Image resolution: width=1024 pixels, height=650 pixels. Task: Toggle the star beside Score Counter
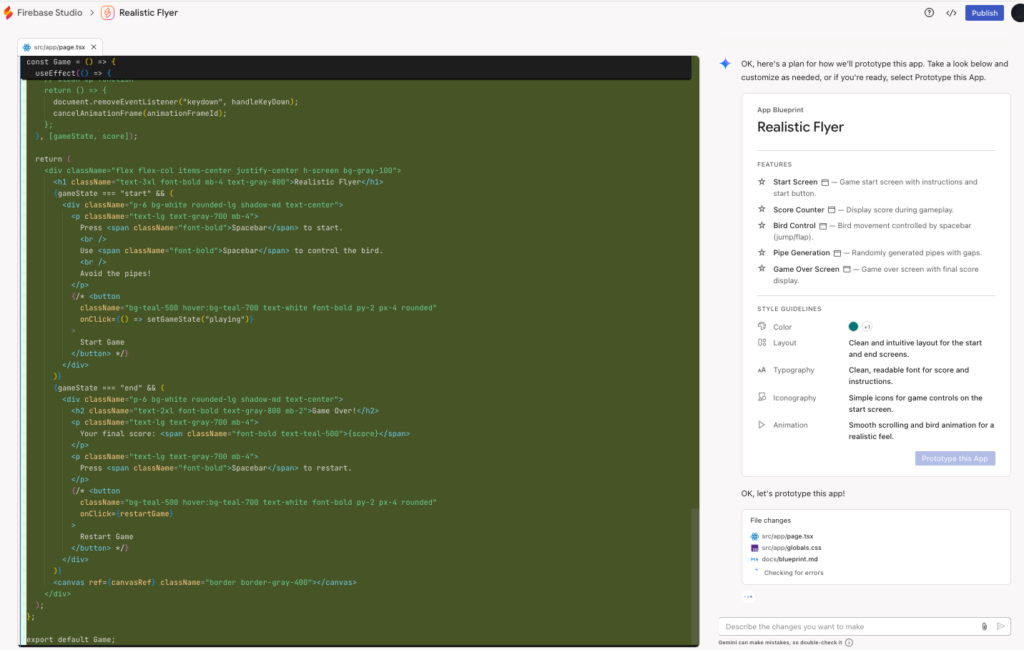click(762, 210)
